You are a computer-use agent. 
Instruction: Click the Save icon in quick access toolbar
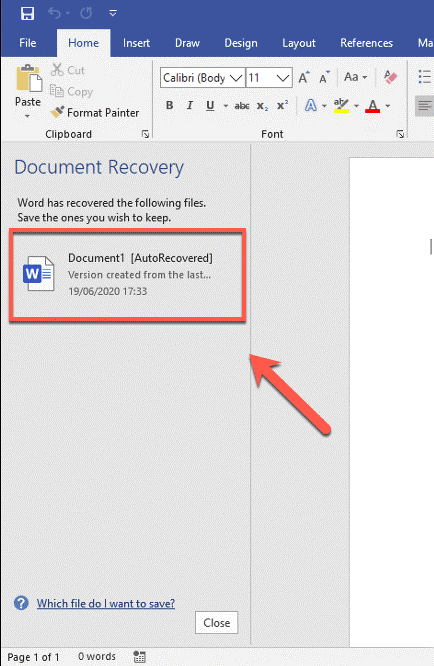click(28, 13)
